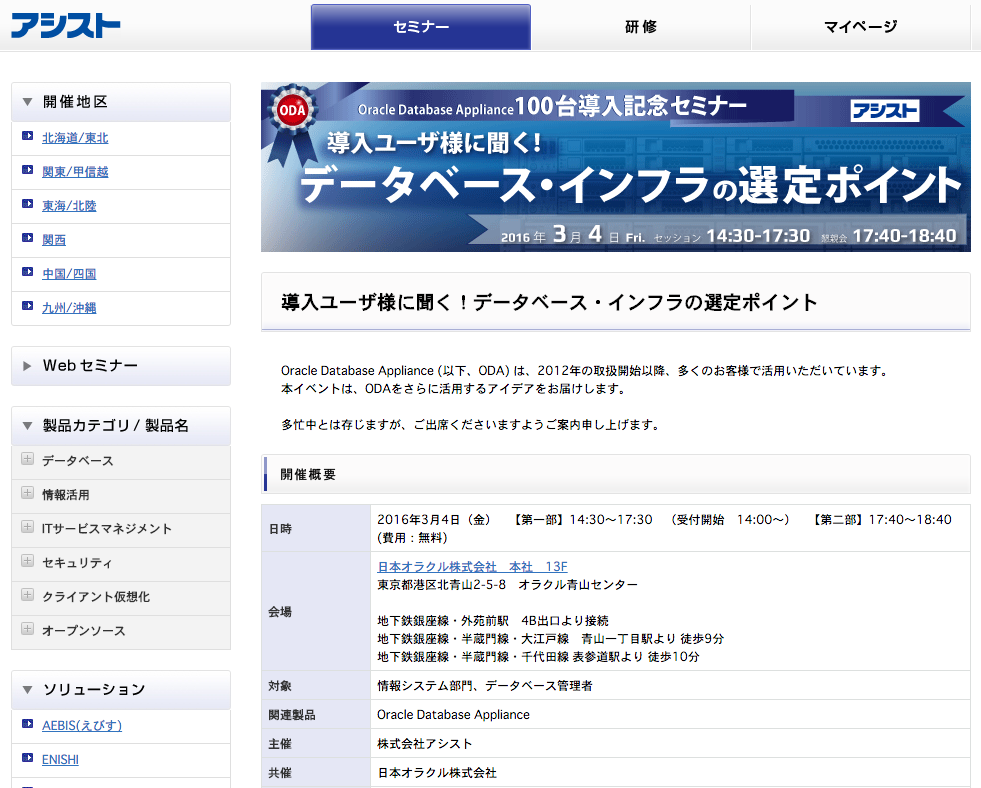Open the セミナー tab
This screenshot has width=981, height=788.
pyautogui.click(x=420, y=27)
